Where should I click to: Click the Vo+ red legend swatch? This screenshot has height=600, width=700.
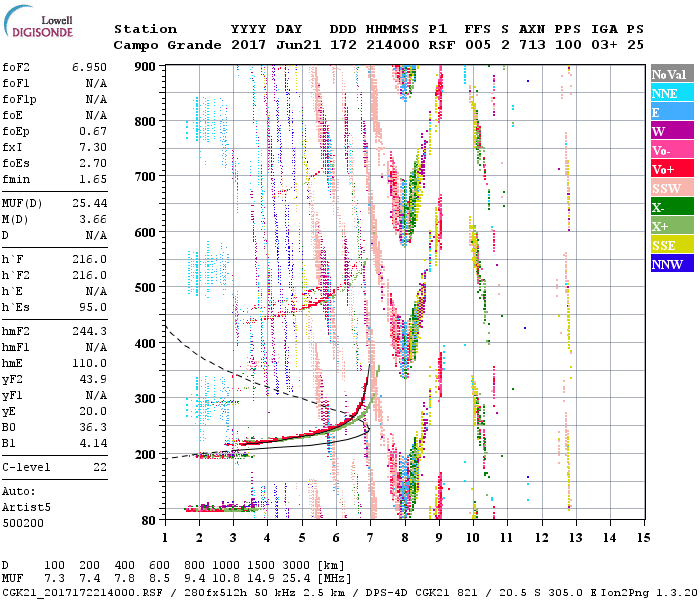click(x=672, y=169)
